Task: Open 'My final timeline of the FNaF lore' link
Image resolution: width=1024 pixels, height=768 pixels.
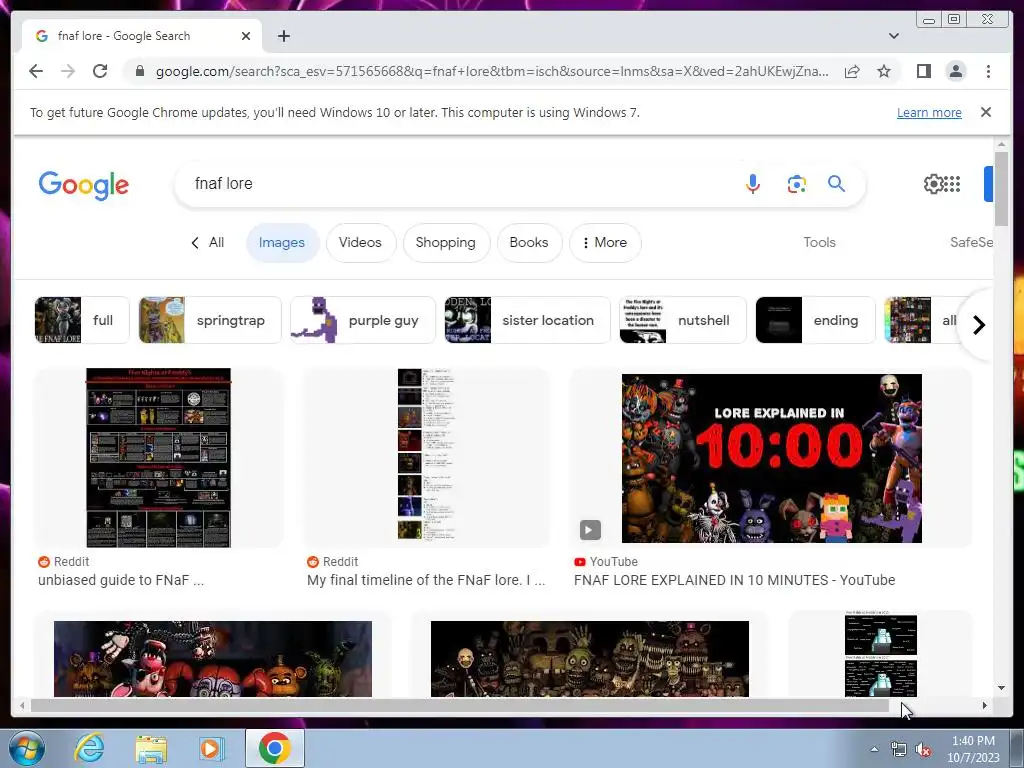Action: click(x=426, y=580)
